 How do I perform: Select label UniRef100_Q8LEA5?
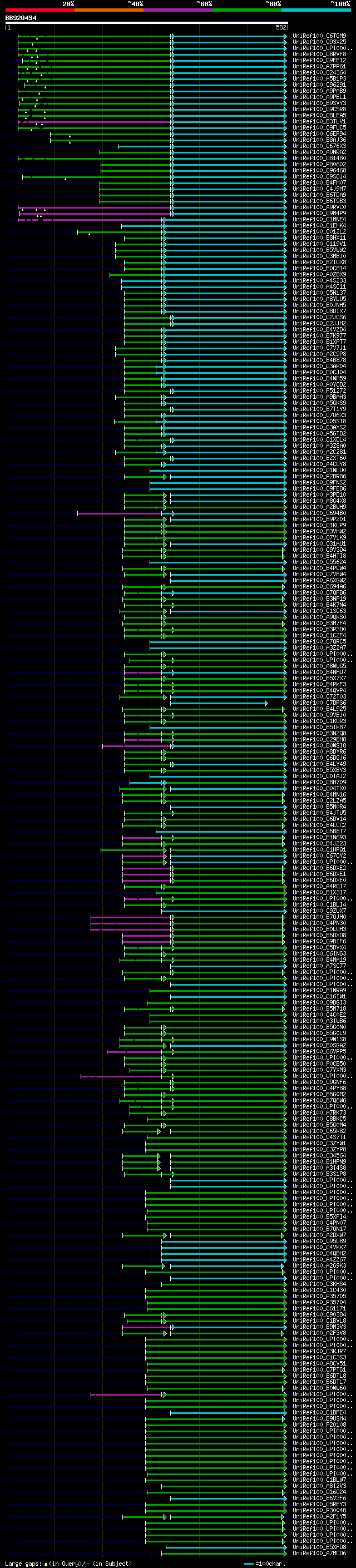[x=319, y=115]
